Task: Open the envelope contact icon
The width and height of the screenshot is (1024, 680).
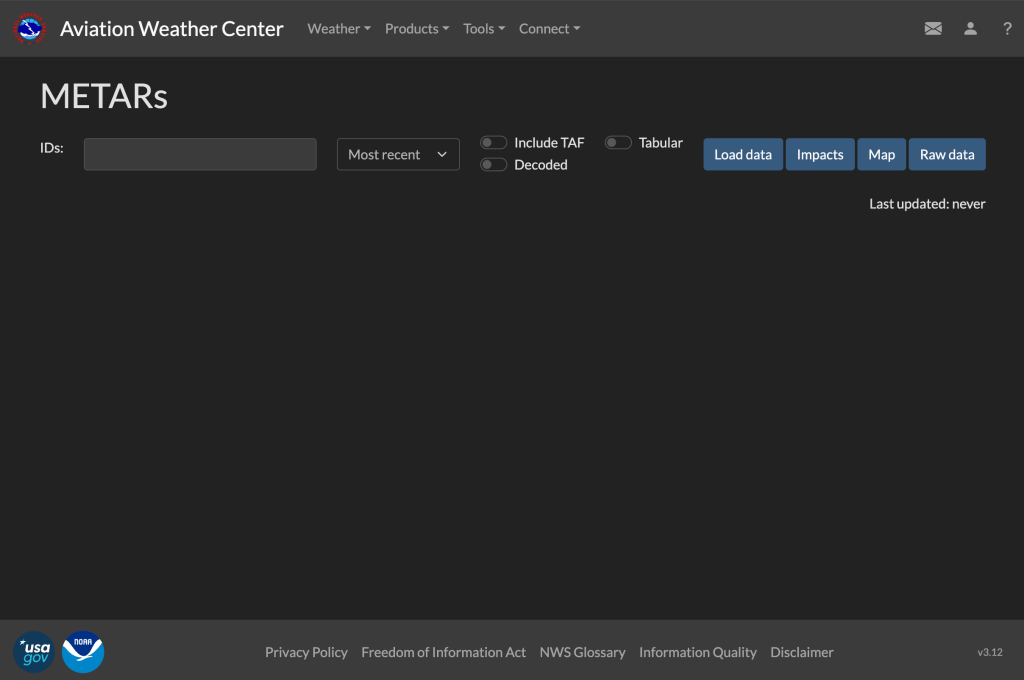Action: pyautogui.click(x=933, y=29)
